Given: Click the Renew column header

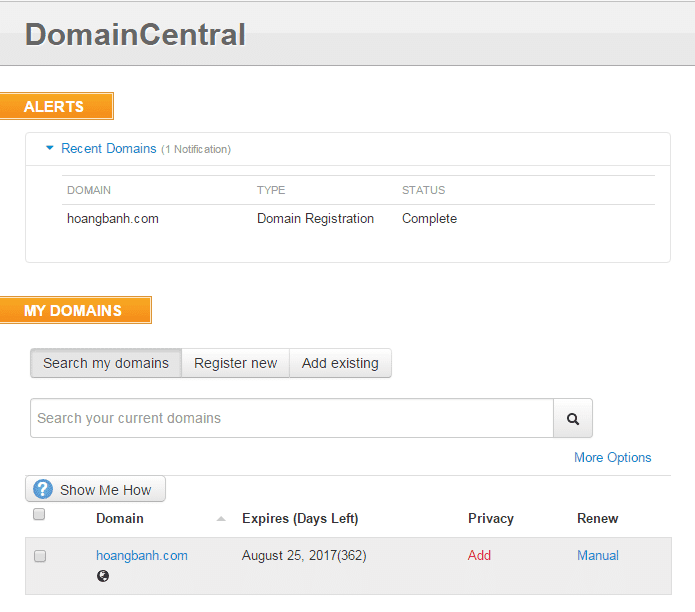Looking at the screenshot, I should pyautogui.click(x=597, y=518).
